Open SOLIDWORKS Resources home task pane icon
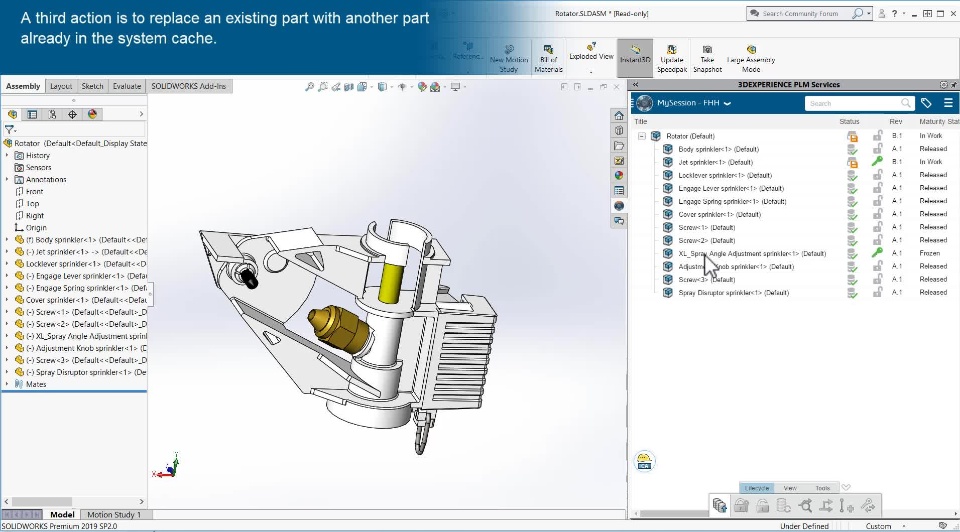 tap(619, 116)
